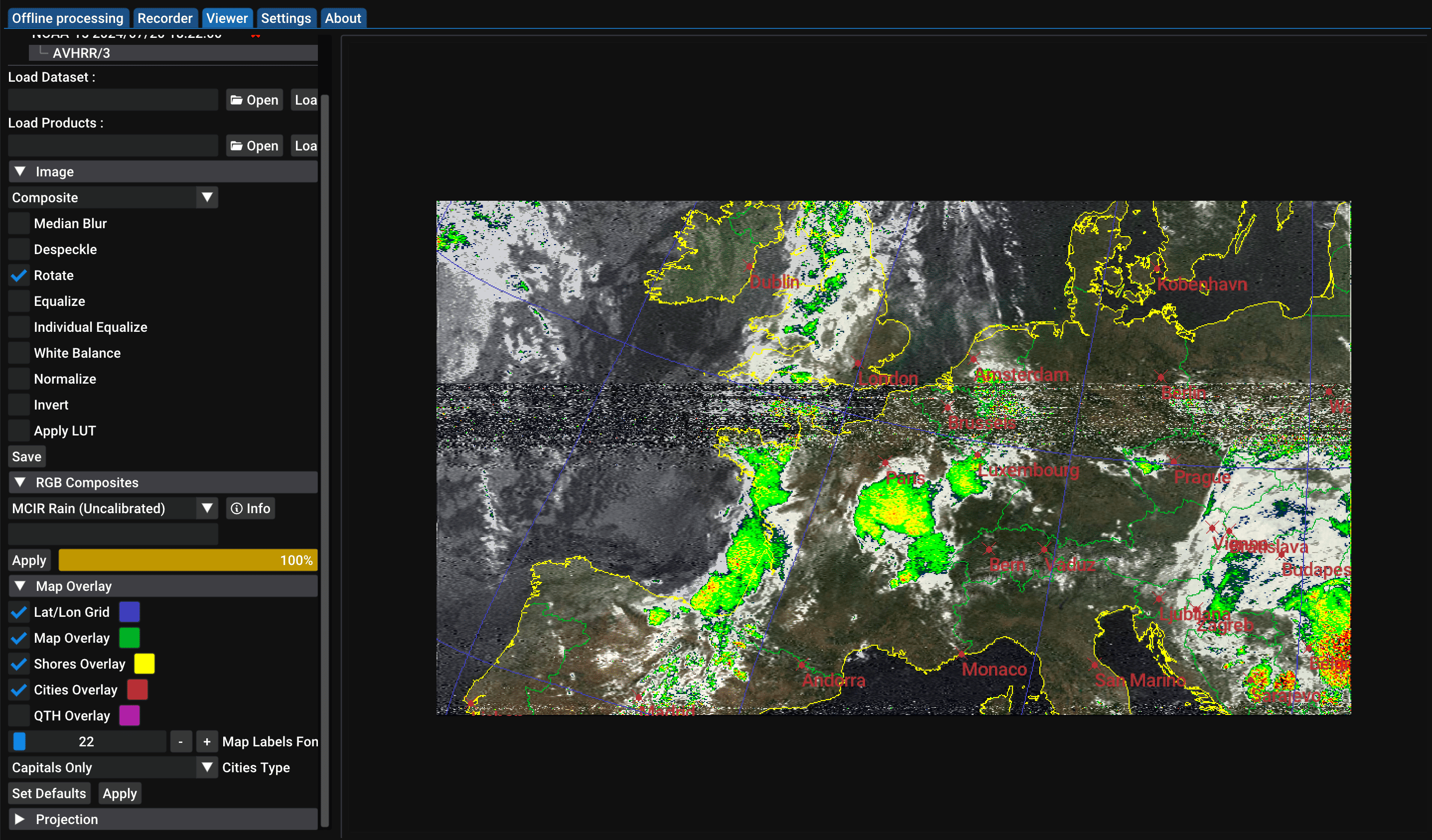
Task: Toggle the Rotate checkbox
Action: pyautogui.click(x=18, y=275)
